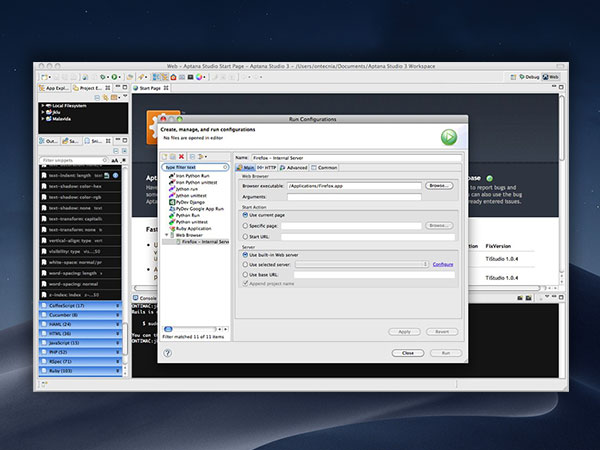Click the black terminal icon in Aptana toolbar
The width and height of the screenshot is (600, 450).
[x=190, y=77]
